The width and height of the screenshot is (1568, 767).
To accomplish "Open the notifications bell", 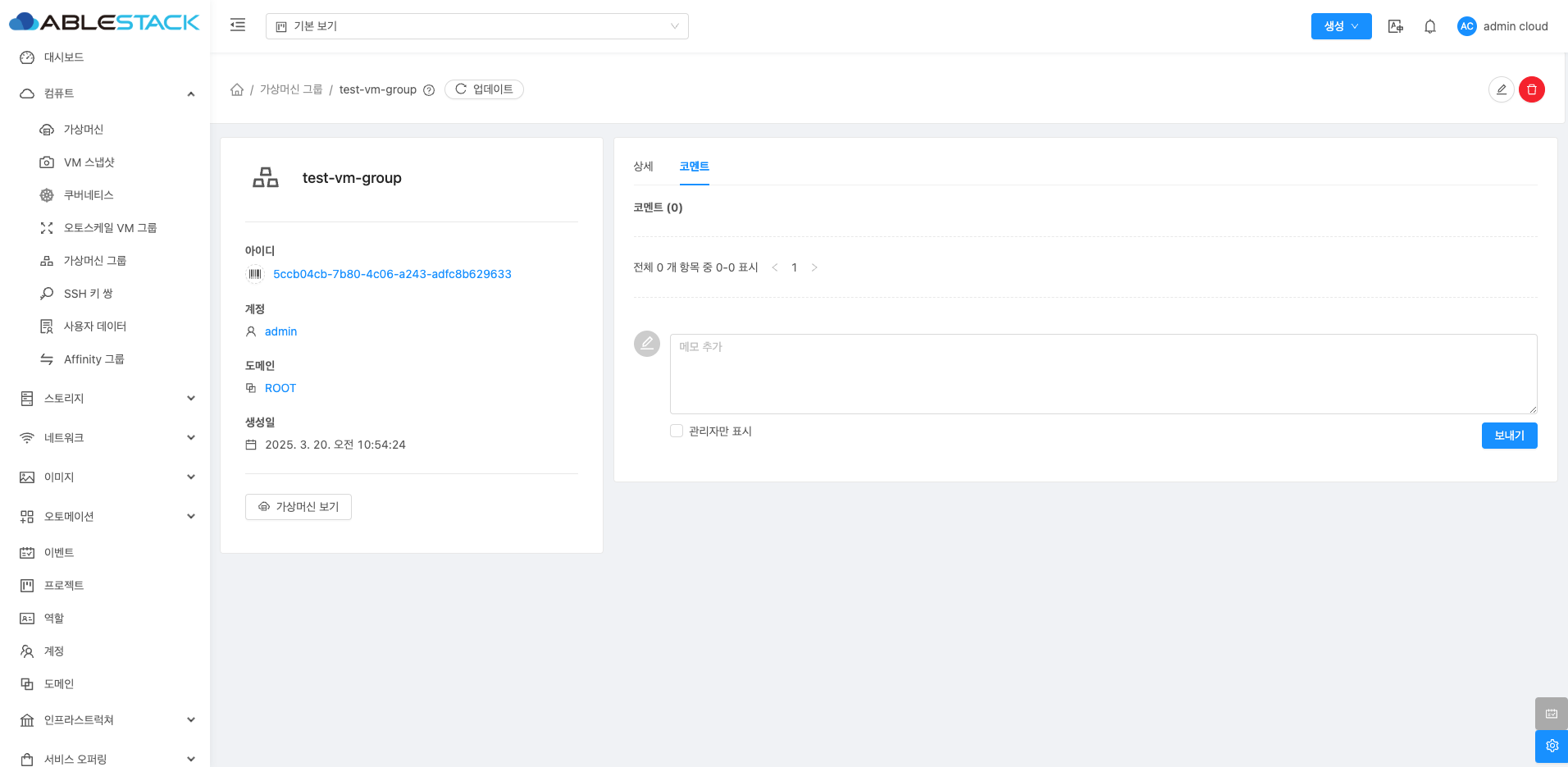I will 1430,26.
